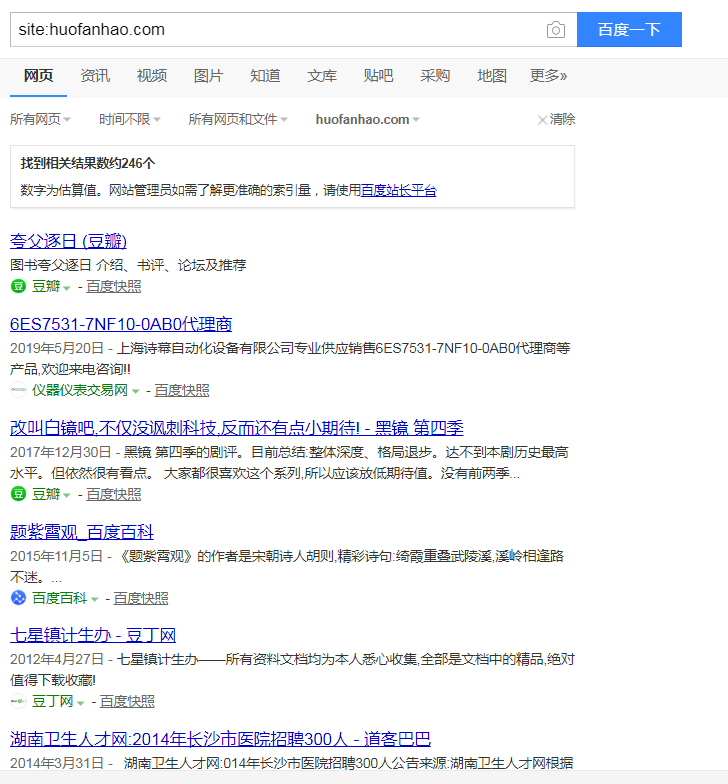This screenshot has width=728, height=784.
Task: Click the 清除 clear filters button
Action: pyautogui.click(x=556, y=120)
